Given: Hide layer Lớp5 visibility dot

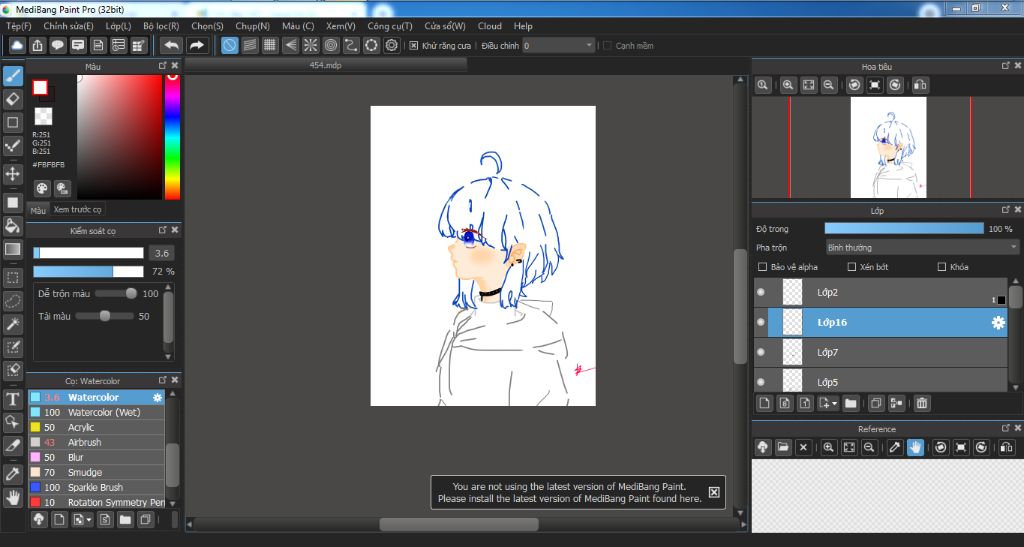Looking at the screenshot, I should coord(761,382).
